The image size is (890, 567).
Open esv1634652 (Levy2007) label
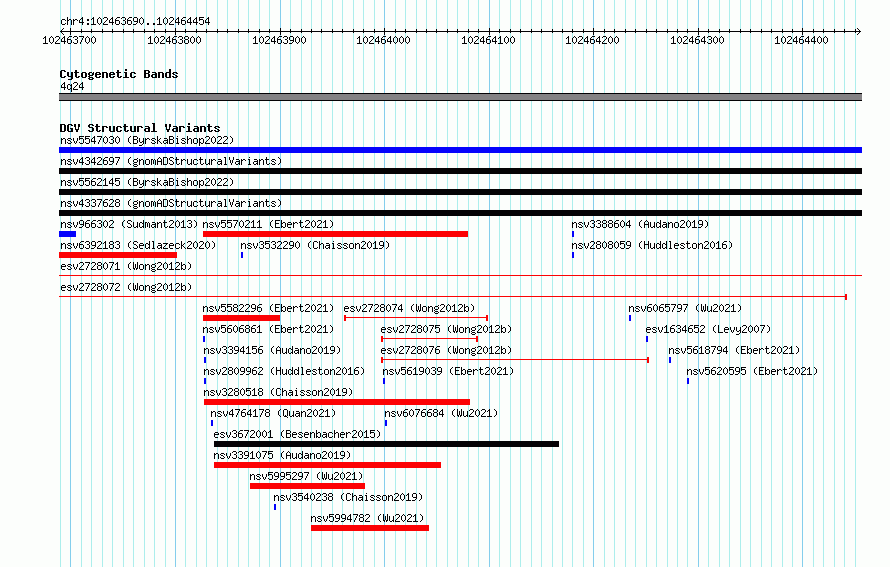point(708,329)
